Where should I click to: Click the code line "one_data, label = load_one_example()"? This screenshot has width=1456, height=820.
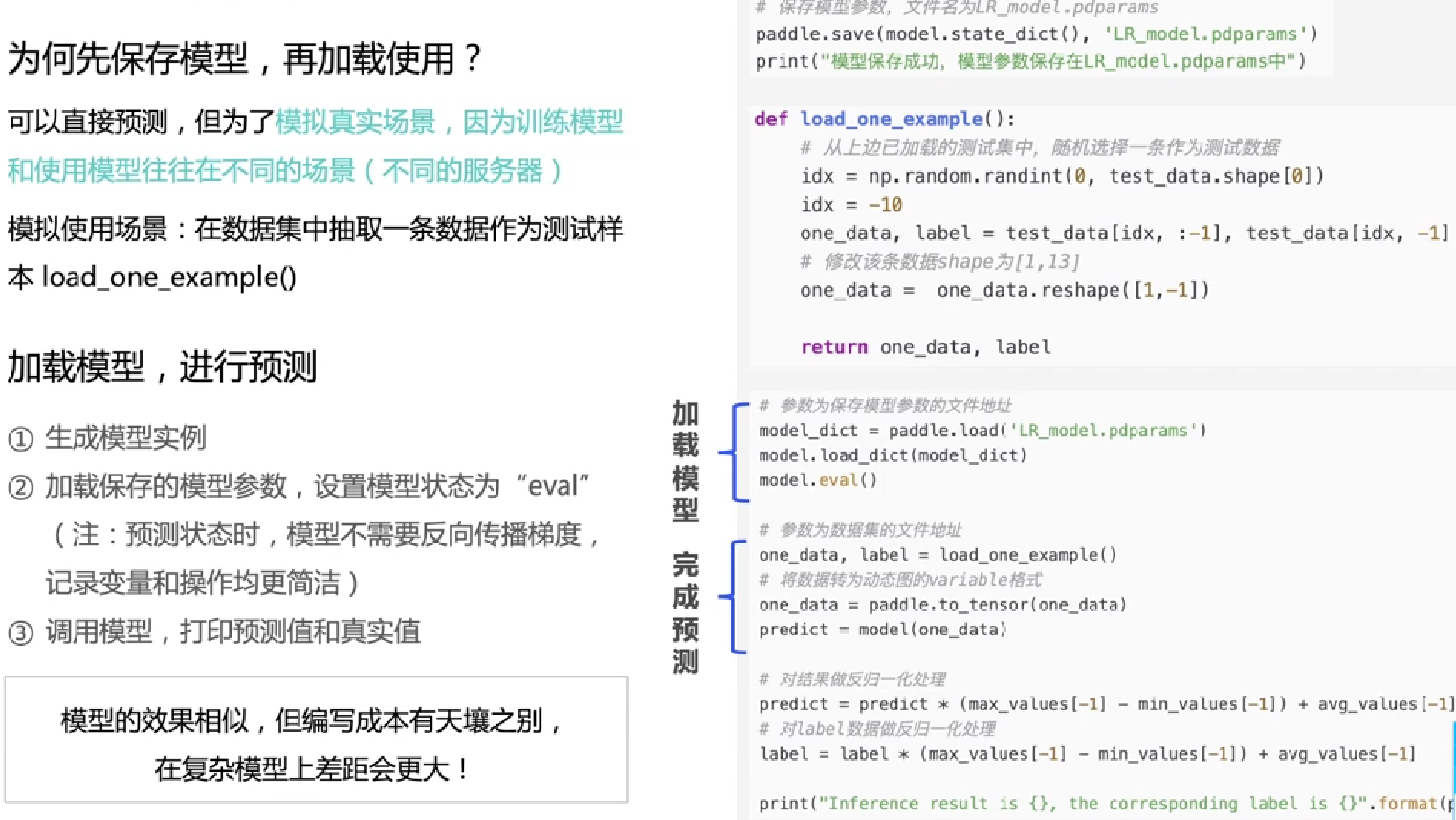[938, 555]
